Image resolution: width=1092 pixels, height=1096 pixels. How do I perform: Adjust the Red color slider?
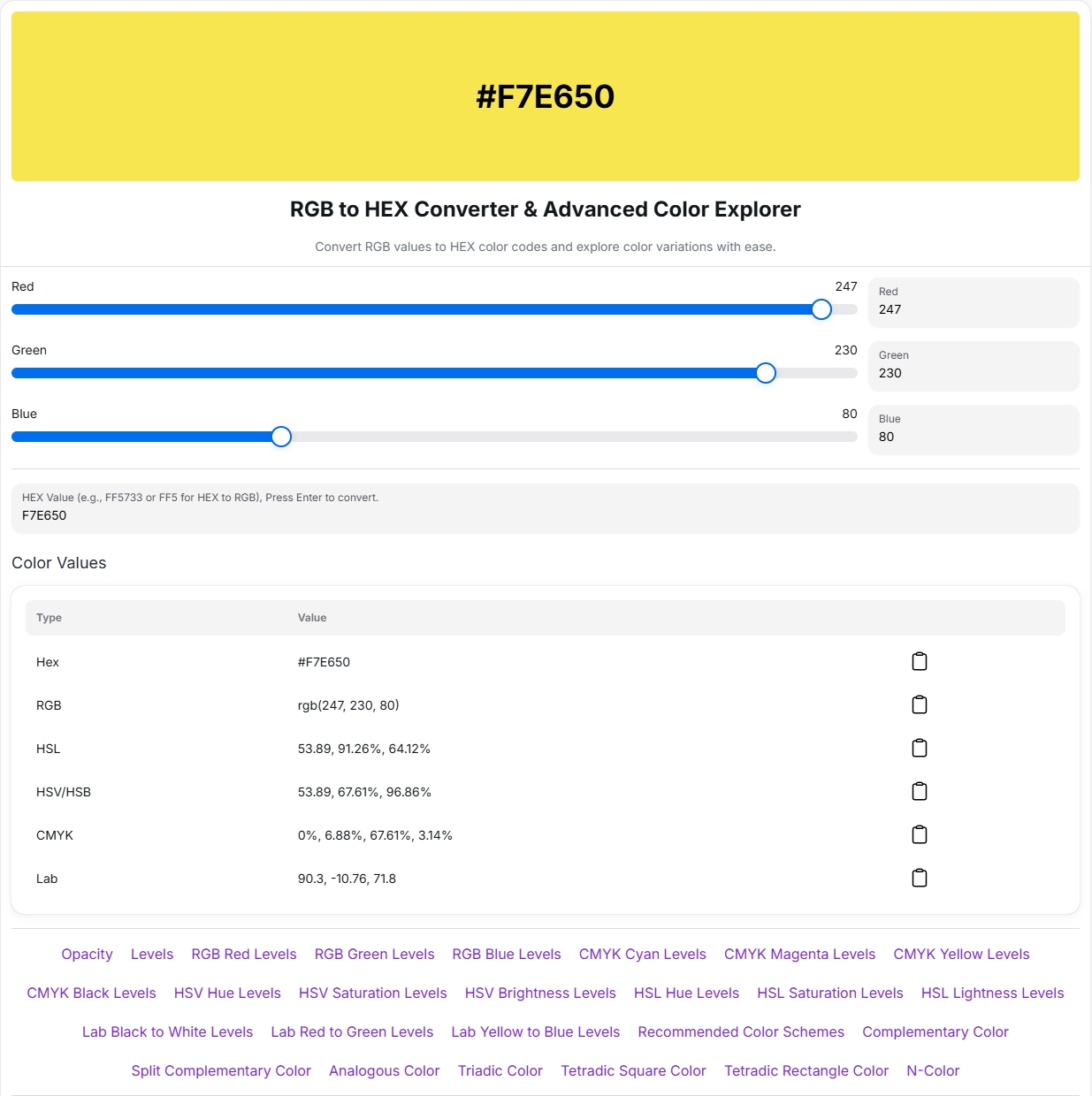(821, 309)
